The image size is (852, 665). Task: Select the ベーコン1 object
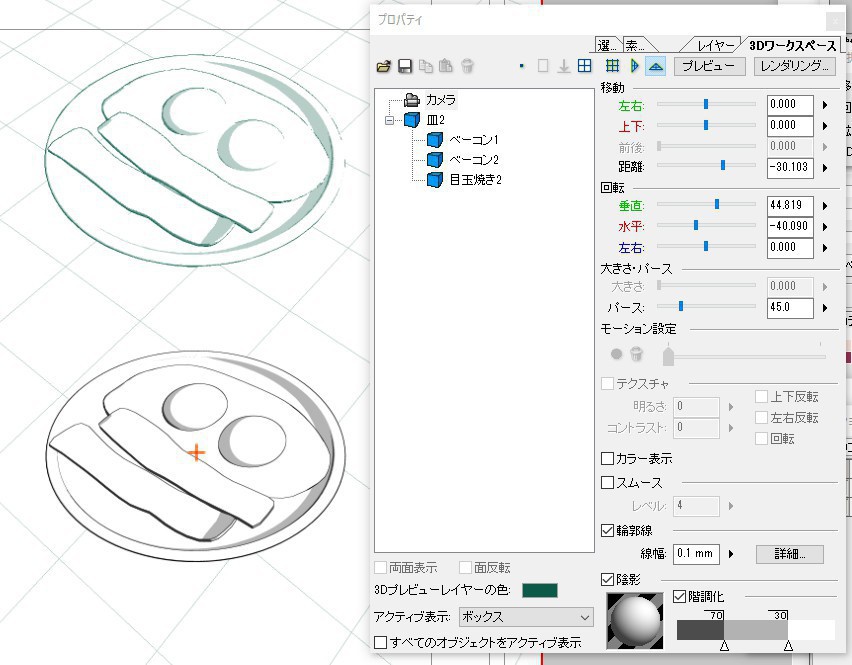point(474,140)
